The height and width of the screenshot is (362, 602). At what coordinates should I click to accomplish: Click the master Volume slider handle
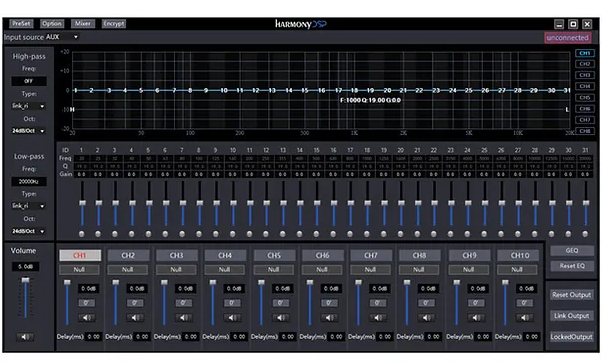pos(25,280)
